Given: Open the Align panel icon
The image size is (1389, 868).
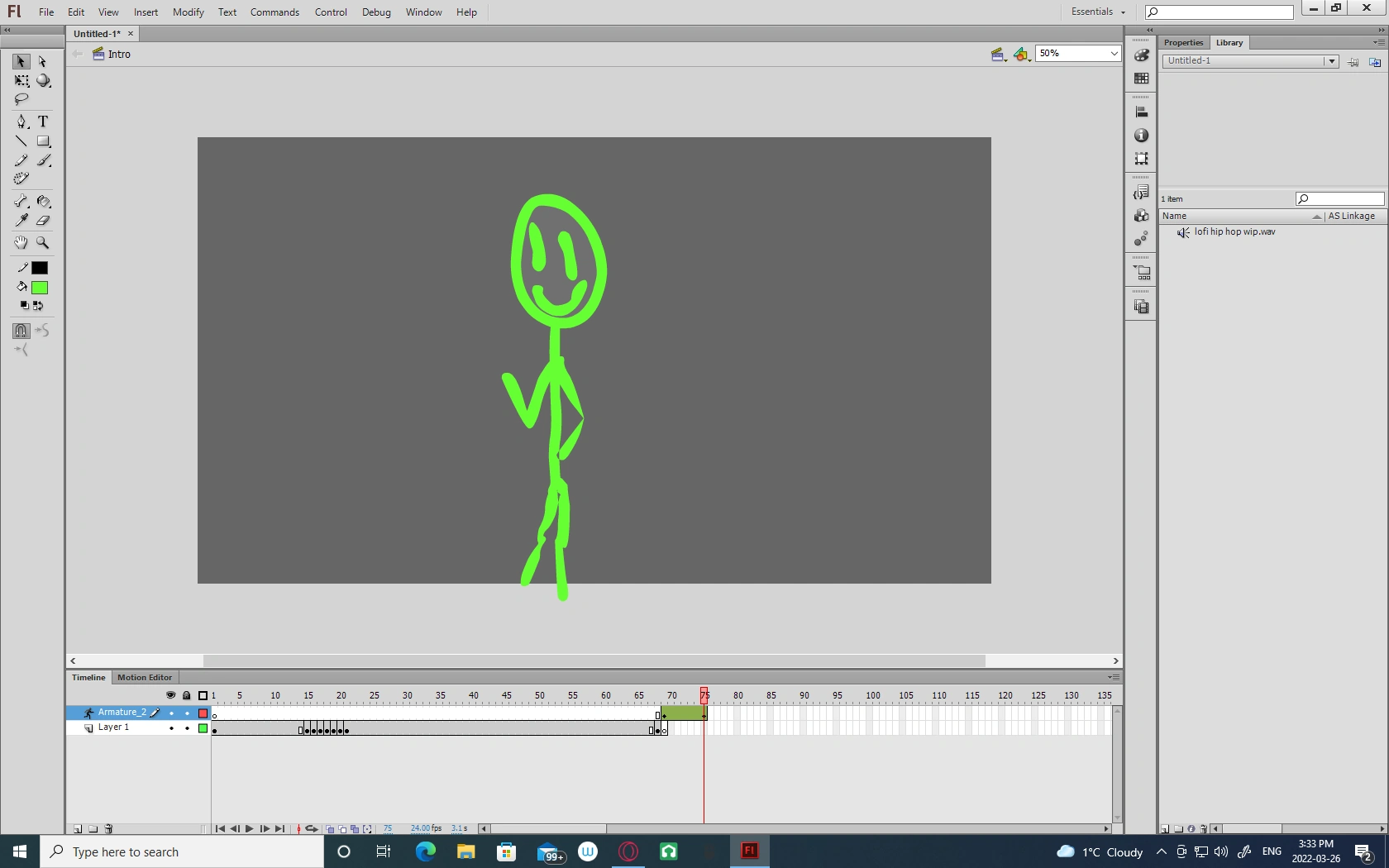Looking at the screenshot, I should click(x=1141, y=110).
